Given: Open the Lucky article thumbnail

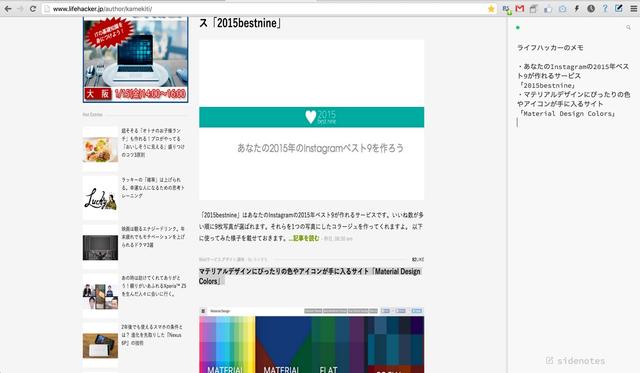Looking at the screenshot, I should (x=100, y=198).
